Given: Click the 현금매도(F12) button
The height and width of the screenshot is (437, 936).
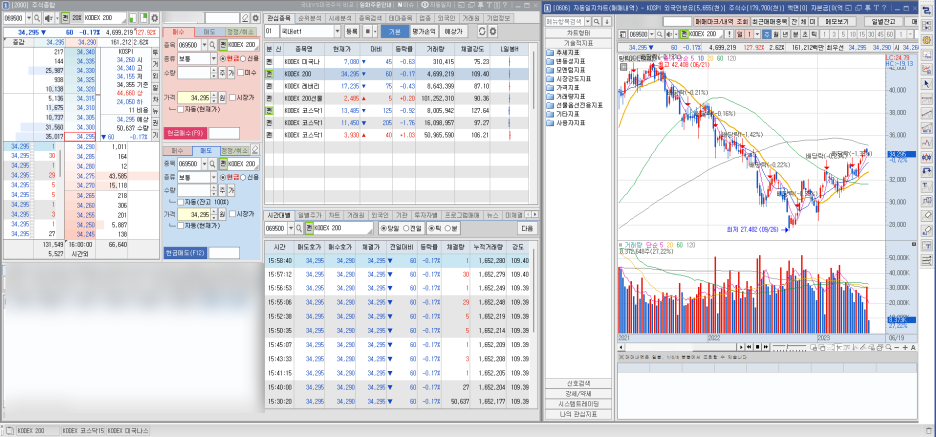Looking at the screenshot, I should [184, 253].
